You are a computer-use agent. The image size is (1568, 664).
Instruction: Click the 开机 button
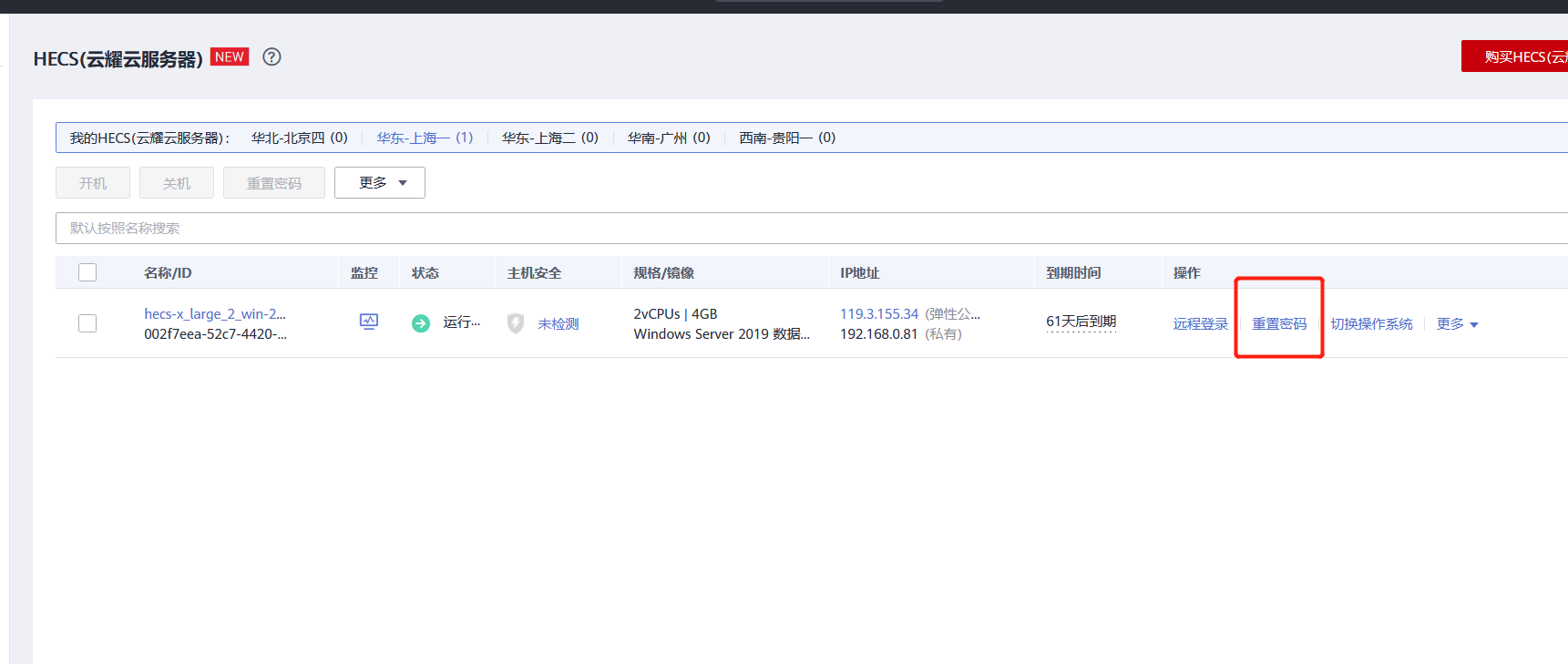(x=93, y=182)
